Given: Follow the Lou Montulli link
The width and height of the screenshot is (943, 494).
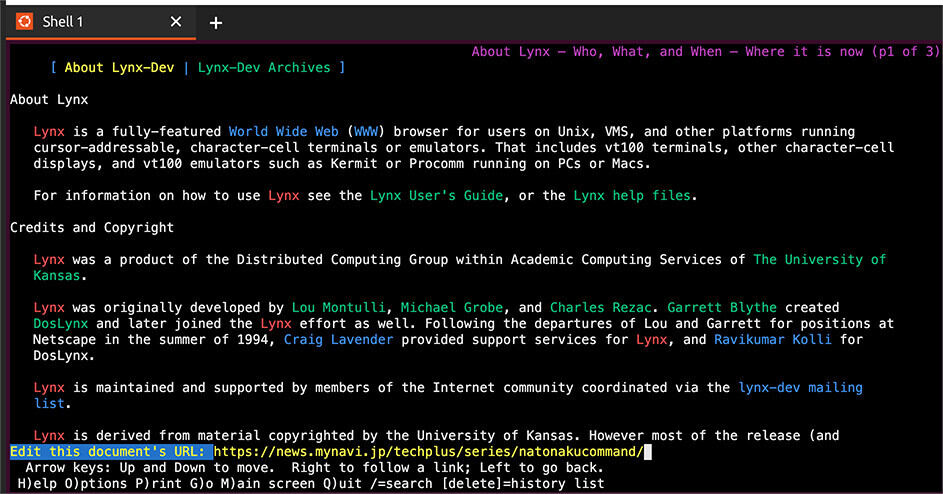Looking at the screenshot, I should 338,307.
